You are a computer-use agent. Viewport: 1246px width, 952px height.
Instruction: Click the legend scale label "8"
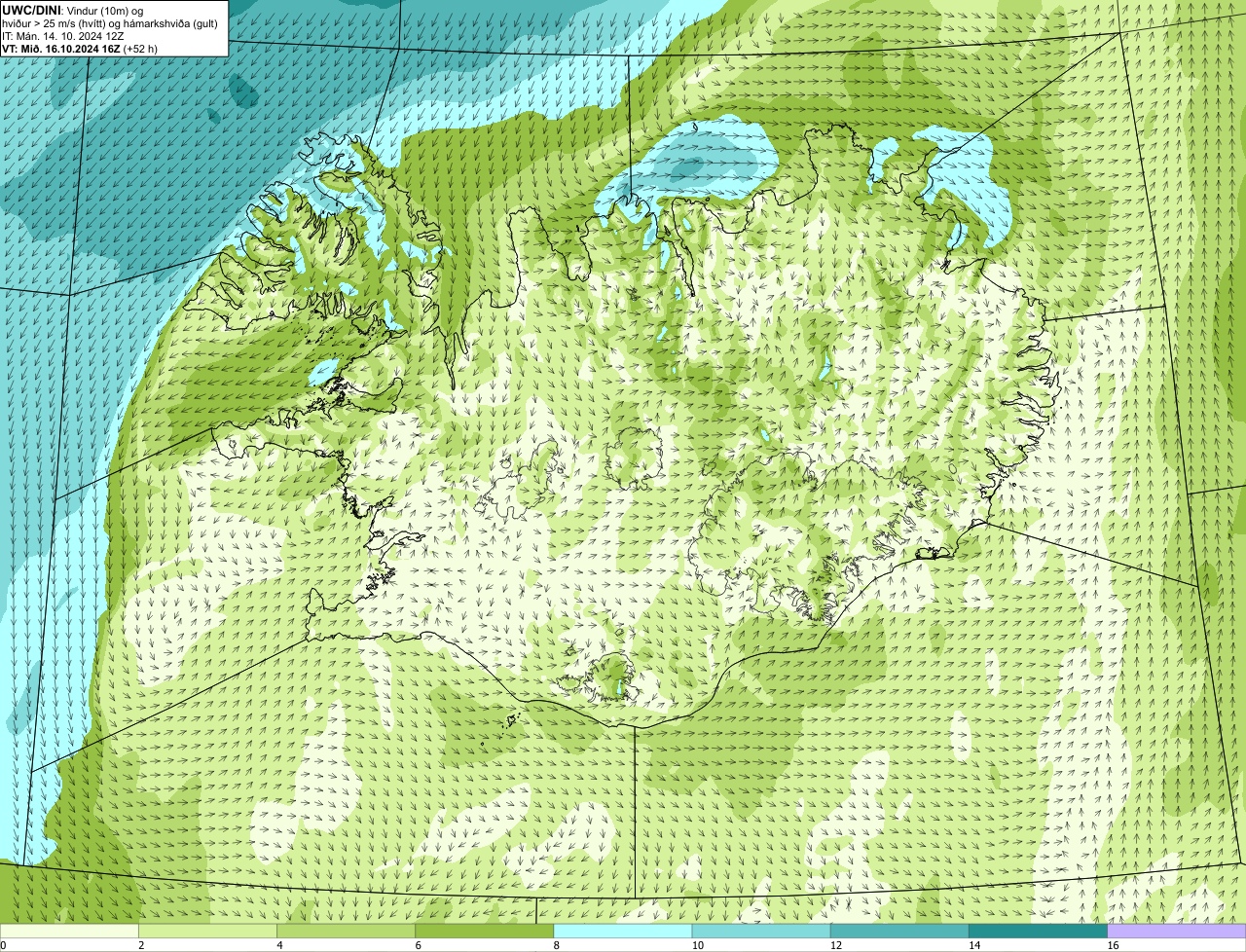(556, 945)
